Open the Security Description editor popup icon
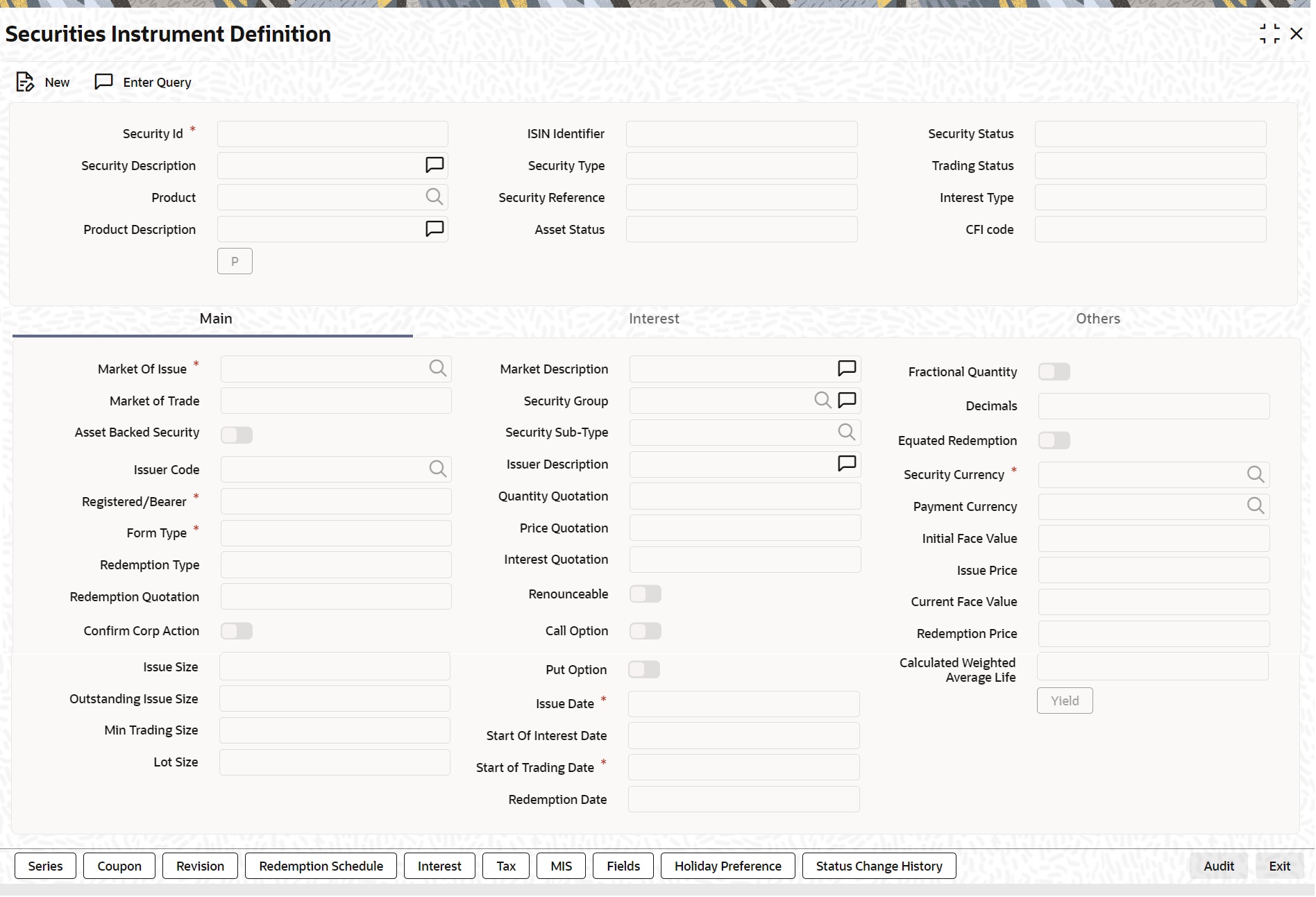The width and height of the screenshot is (1316, 897). click(x=435, y=165)
